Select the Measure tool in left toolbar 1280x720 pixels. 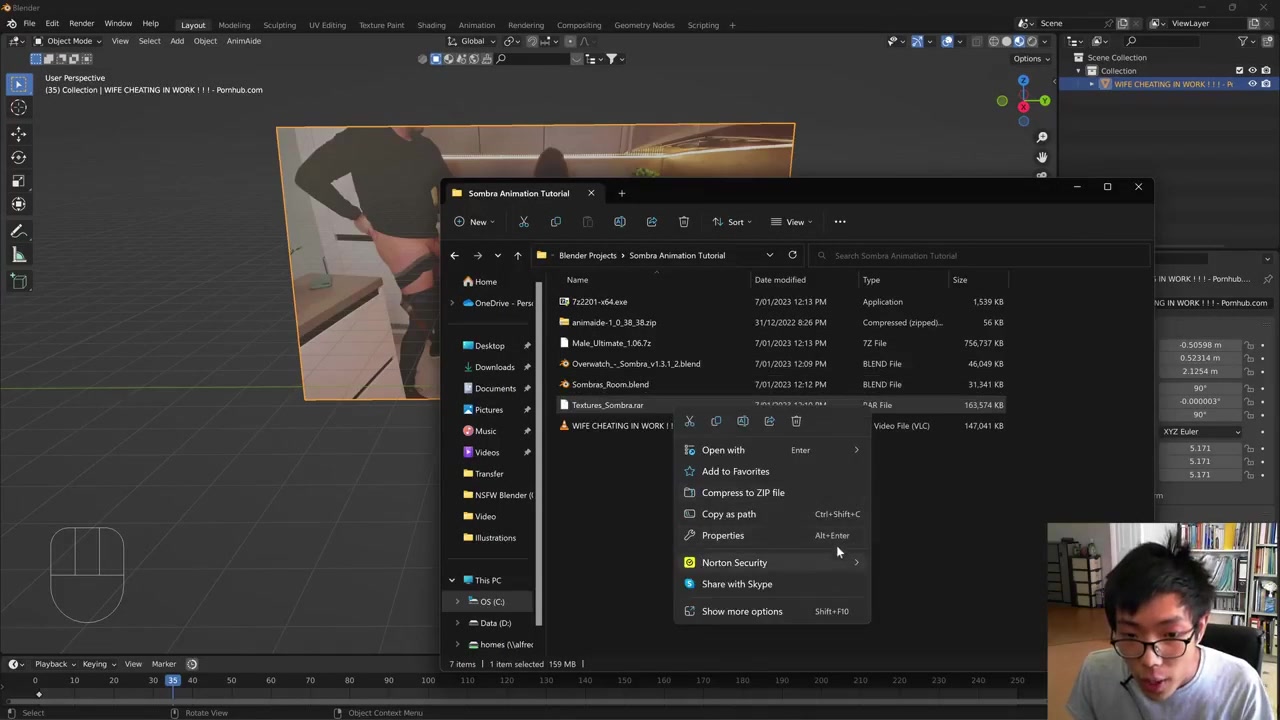click(18, 255)
